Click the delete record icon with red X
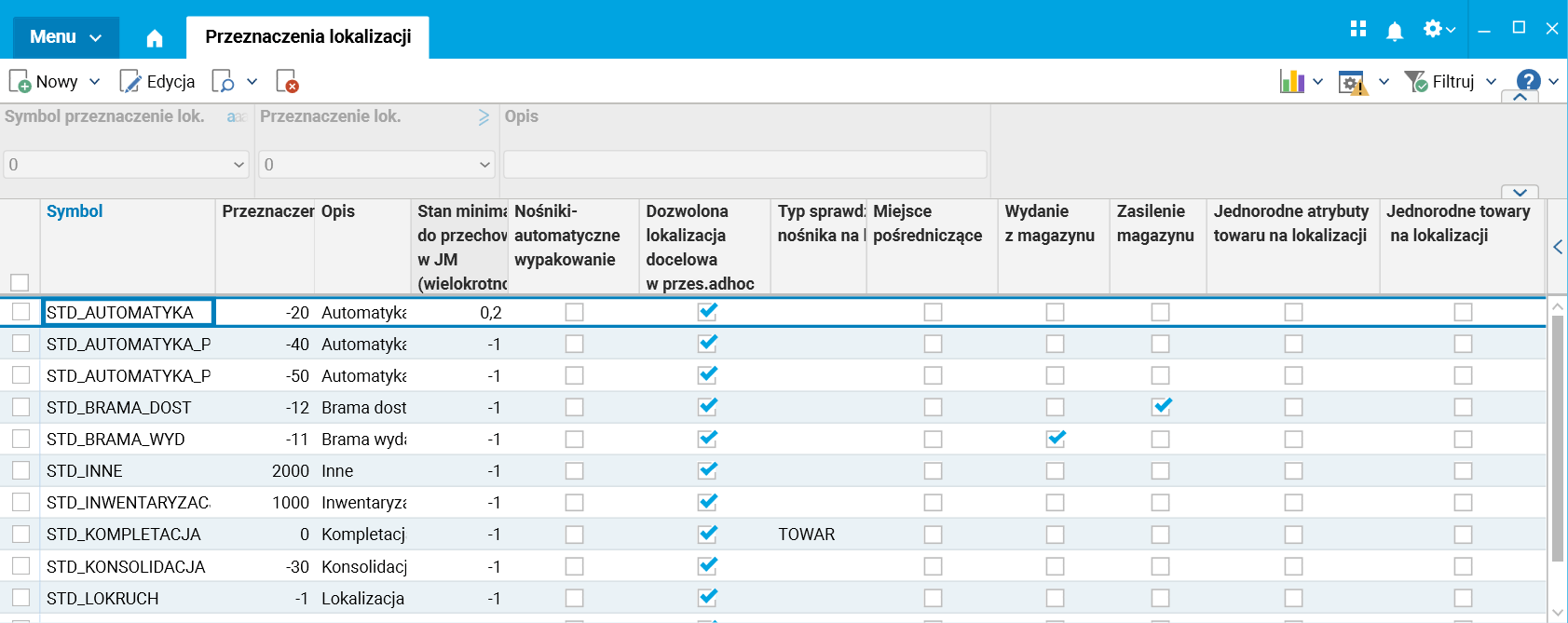Screen dimensions: 1568x623 [x=287, y=82]
